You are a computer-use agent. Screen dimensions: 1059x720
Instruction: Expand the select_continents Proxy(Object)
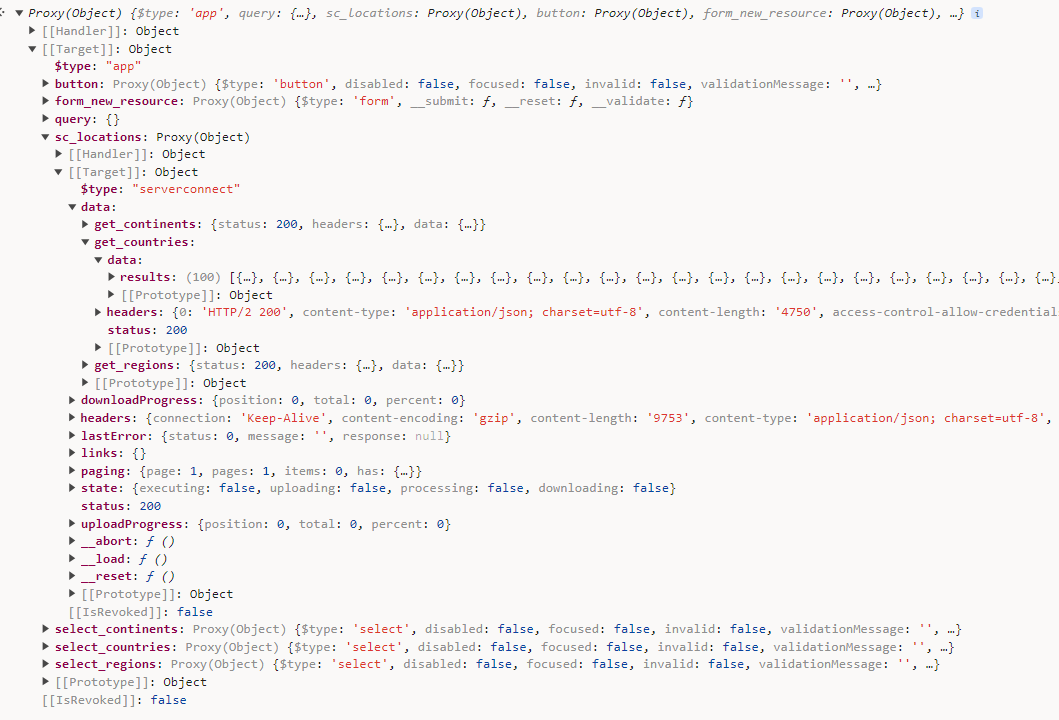click(x=46, y=629)
